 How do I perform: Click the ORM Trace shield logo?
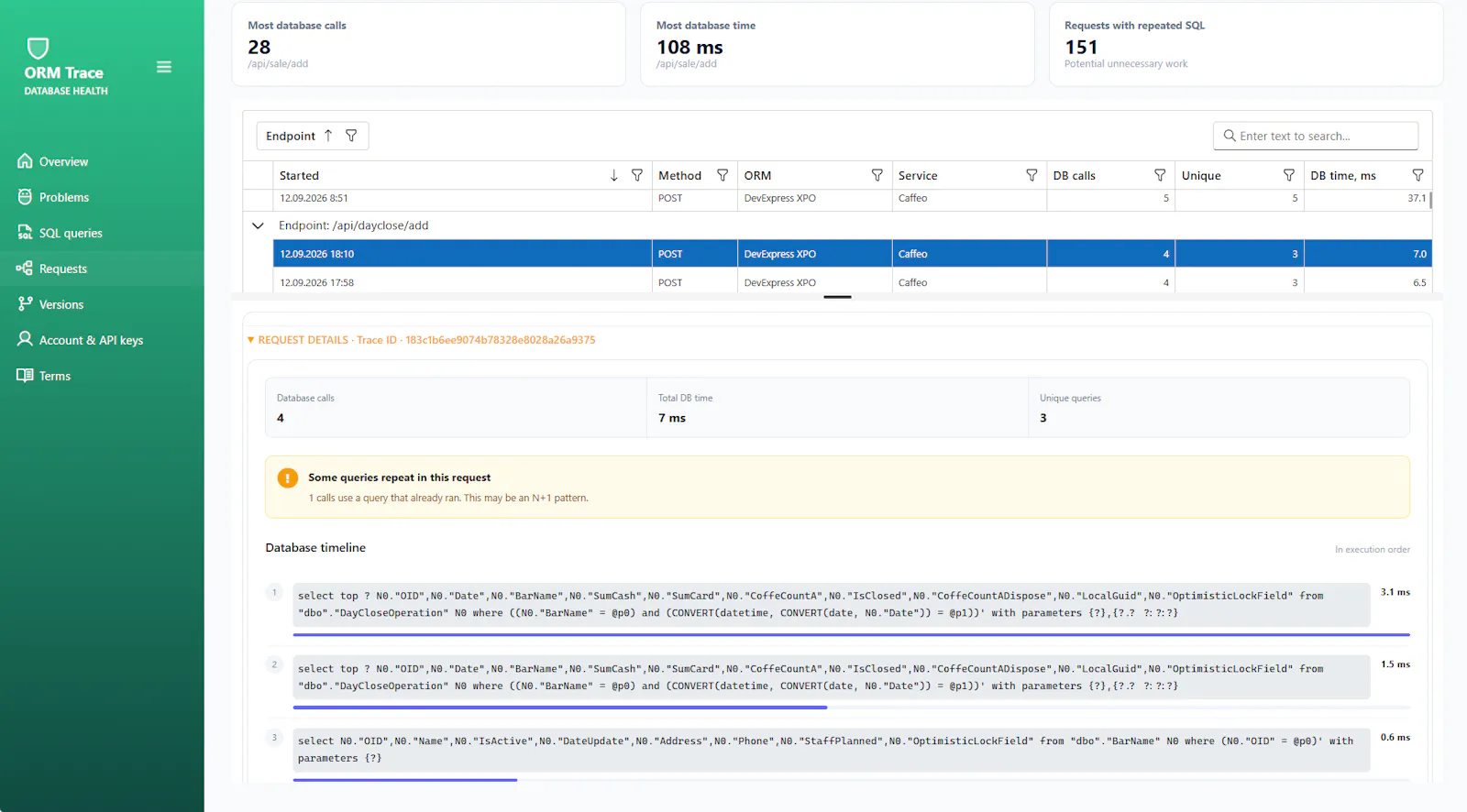[38, 48]
